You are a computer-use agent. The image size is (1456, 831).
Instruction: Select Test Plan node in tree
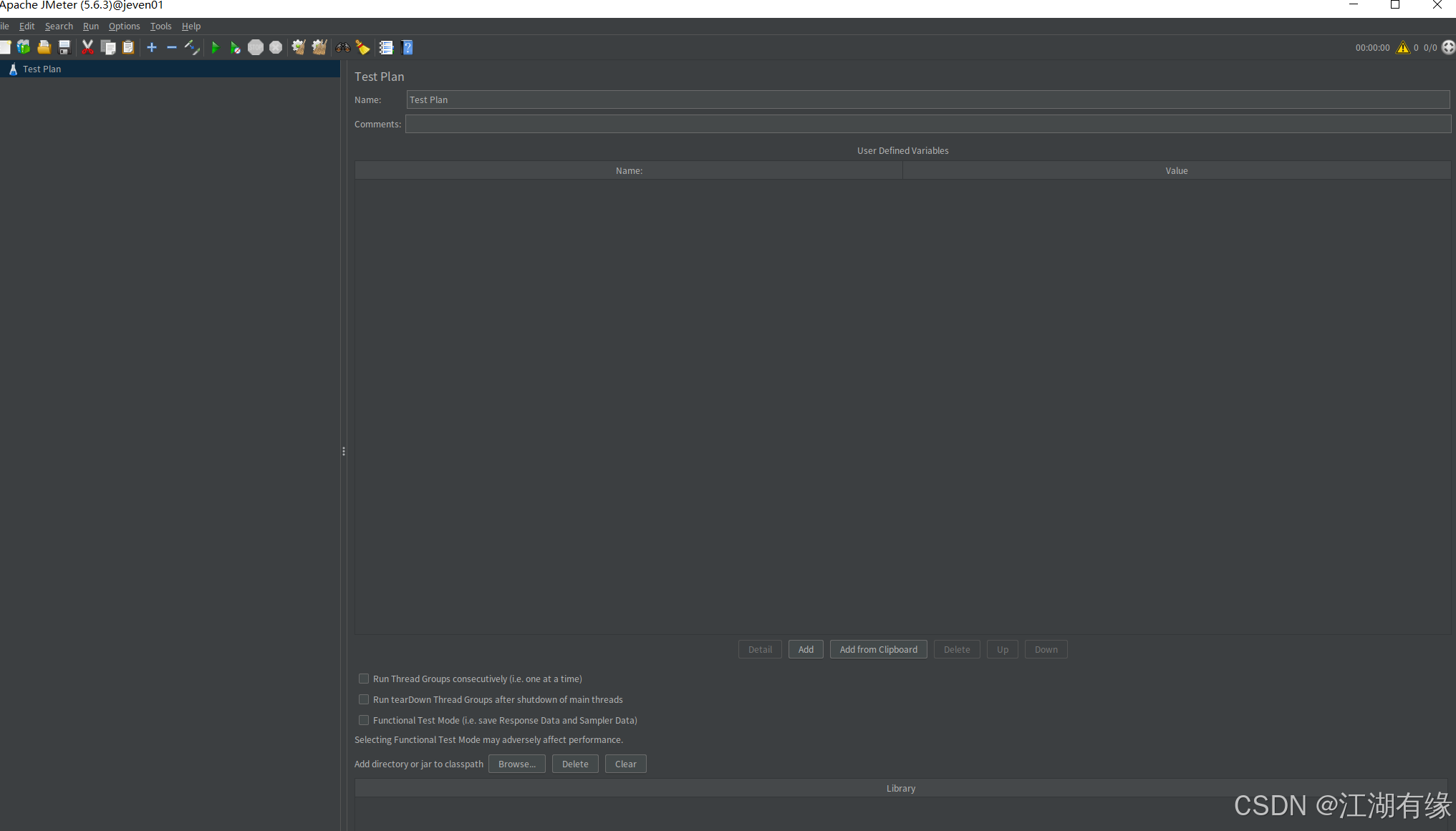pos(42,69)
